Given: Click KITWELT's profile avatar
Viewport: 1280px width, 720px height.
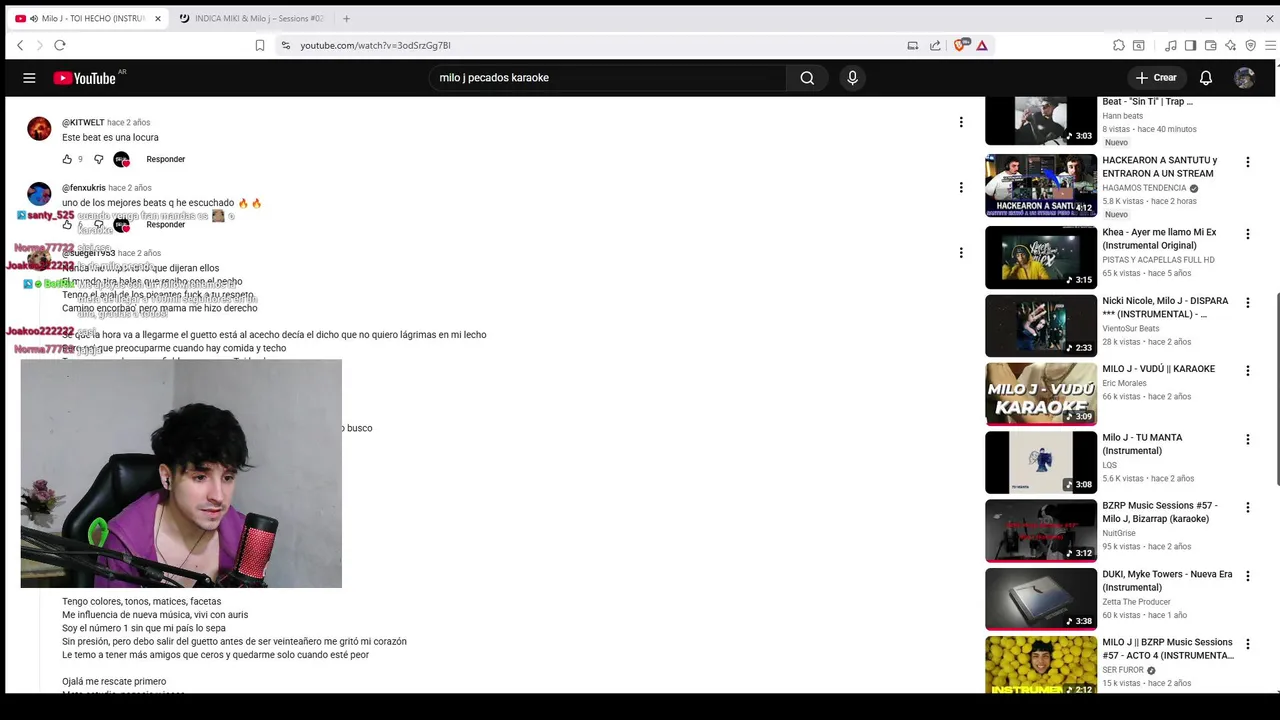Looking at the screenshot, I should pos(39,129).
